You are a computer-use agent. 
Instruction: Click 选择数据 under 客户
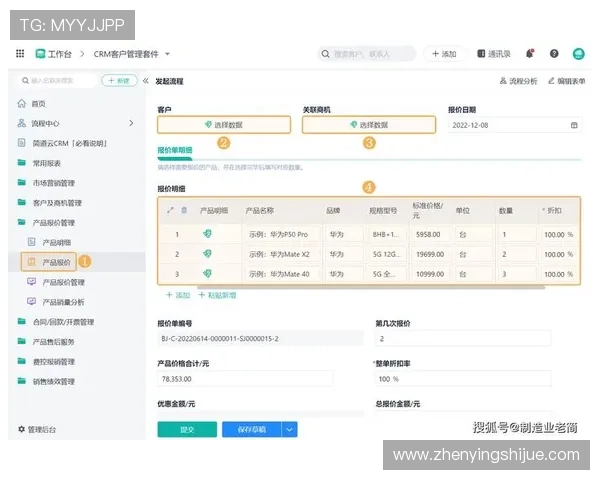(x=224, y=125)
